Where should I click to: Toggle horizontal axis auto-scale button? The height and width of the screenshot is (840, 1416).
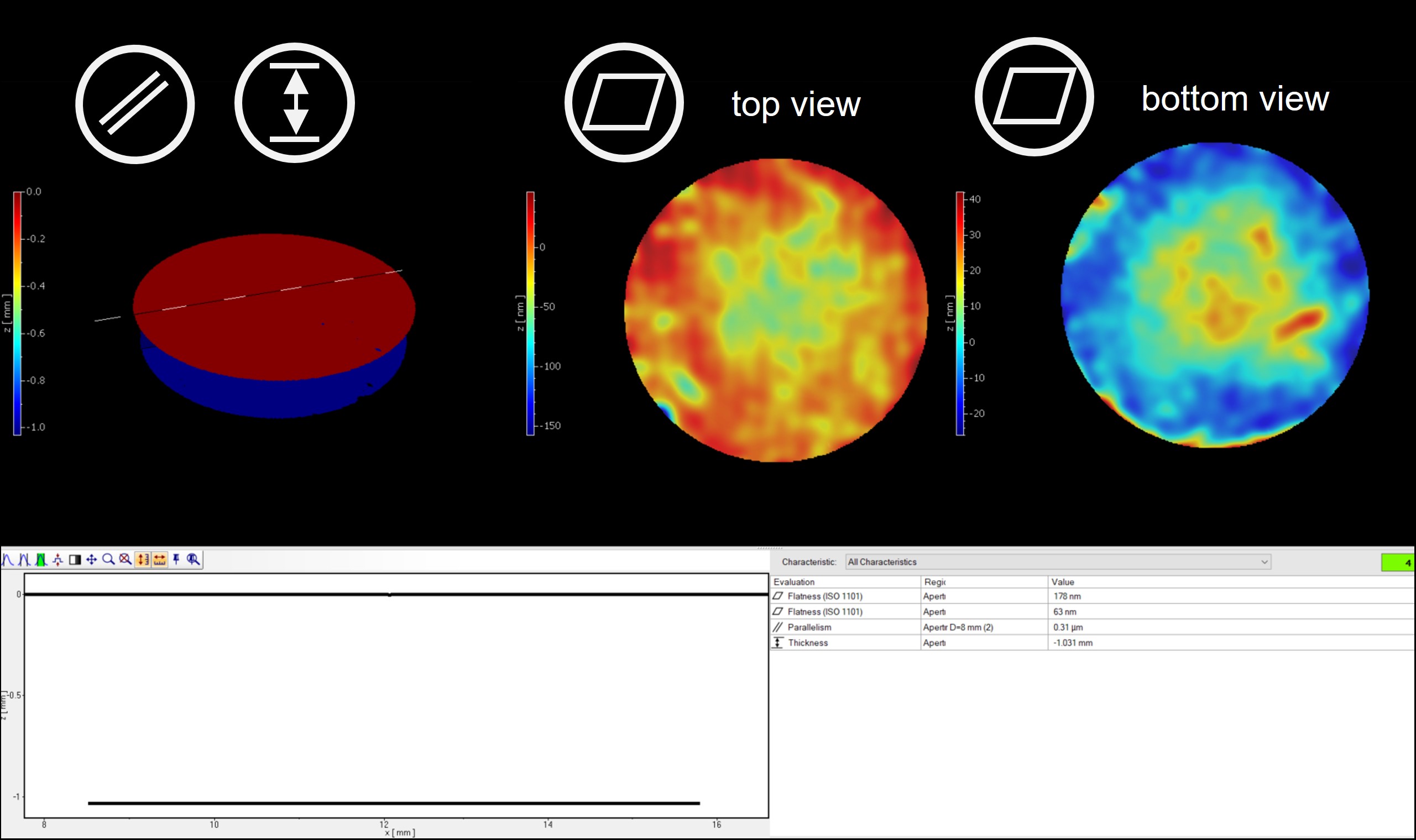click(x=160, y=560)
